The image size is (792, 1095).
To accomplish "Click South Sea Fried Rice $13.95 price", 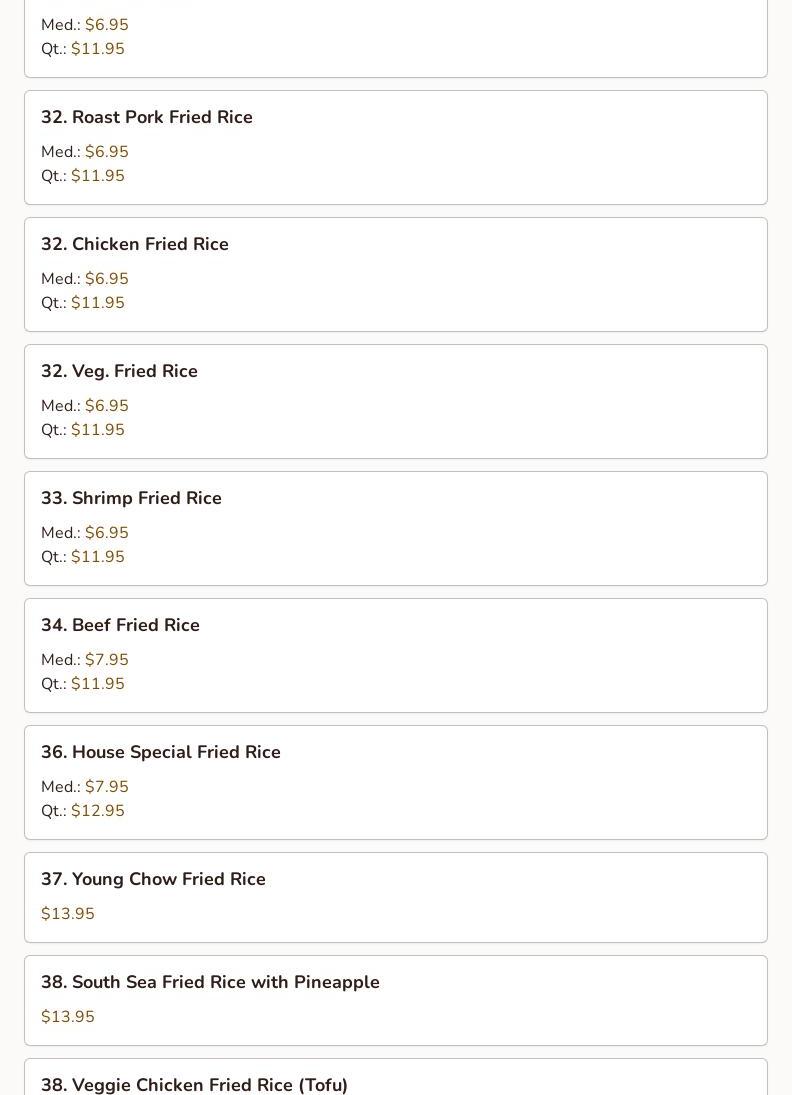I will 68,1016.
